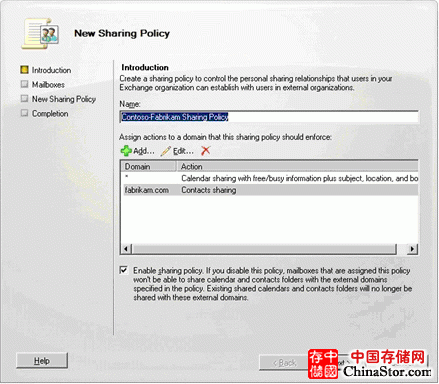Toggle the Enable sharing policy checkbox
The image size is (439, 384).
(124, 270)
